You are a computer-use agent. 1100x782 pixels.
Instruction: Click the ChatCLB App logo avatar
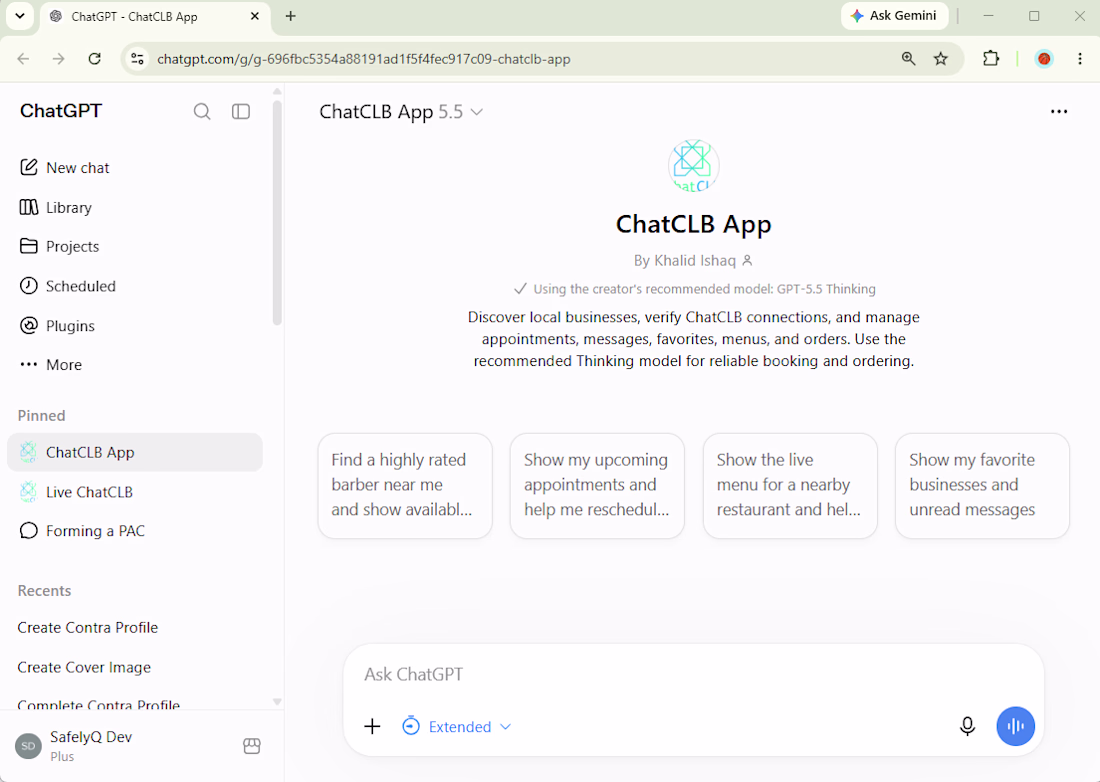pos(693,166)
